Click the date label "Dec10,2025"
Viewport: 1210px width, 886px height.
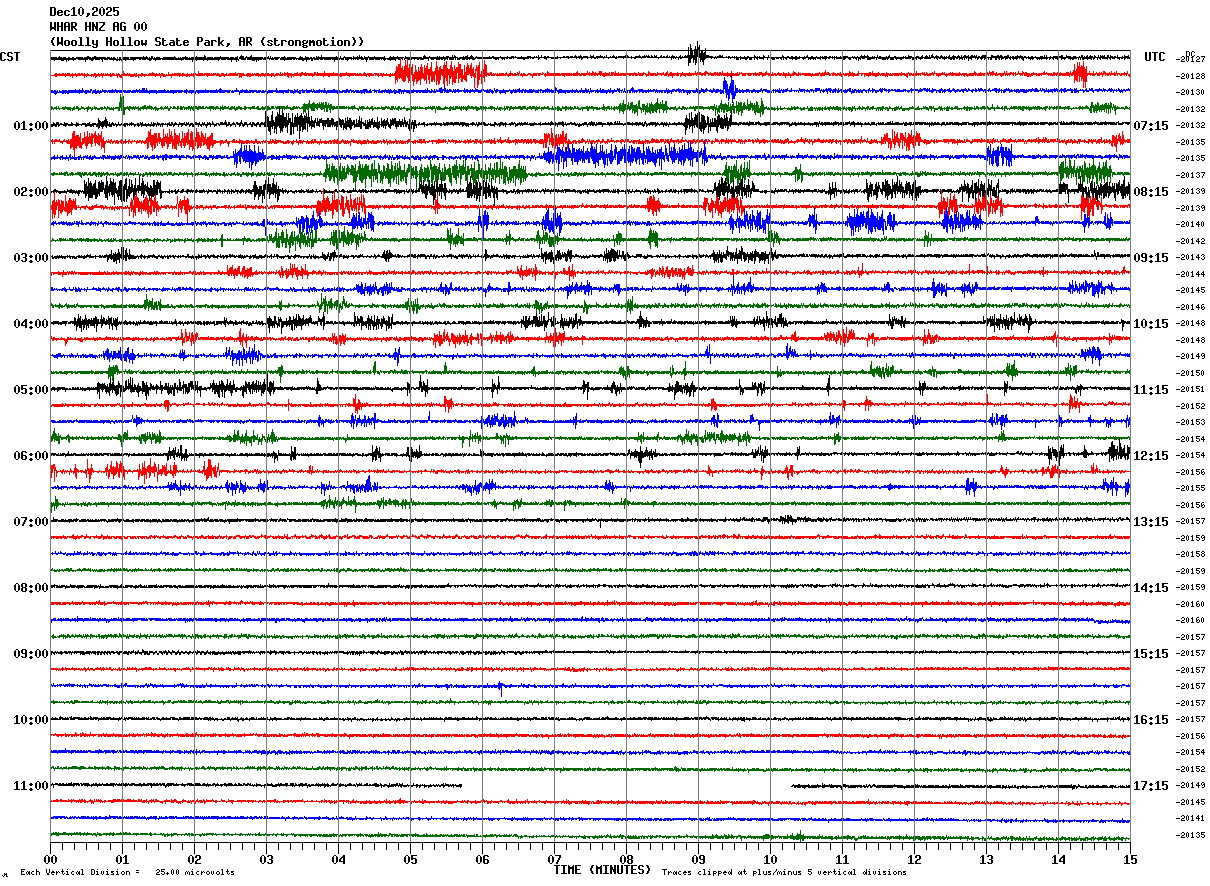tap(84, 12)
